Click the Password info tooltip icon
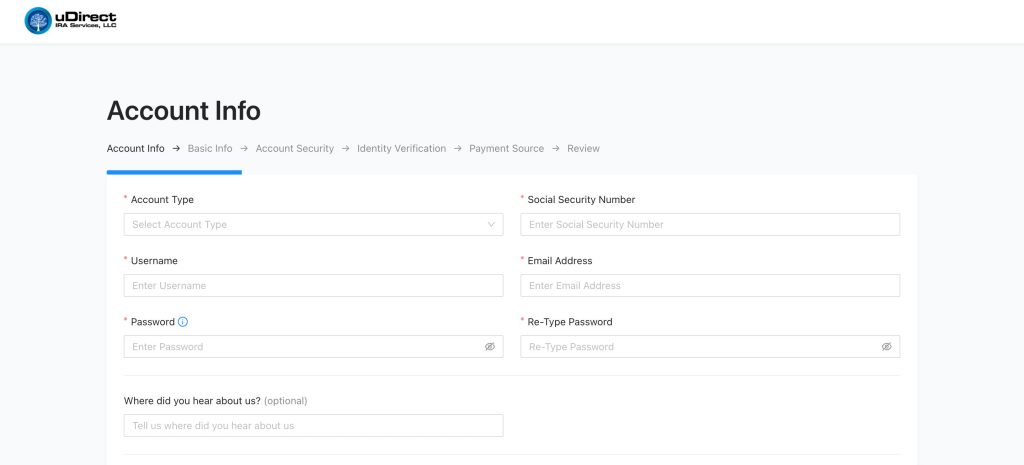 click(x=183, y=322)
